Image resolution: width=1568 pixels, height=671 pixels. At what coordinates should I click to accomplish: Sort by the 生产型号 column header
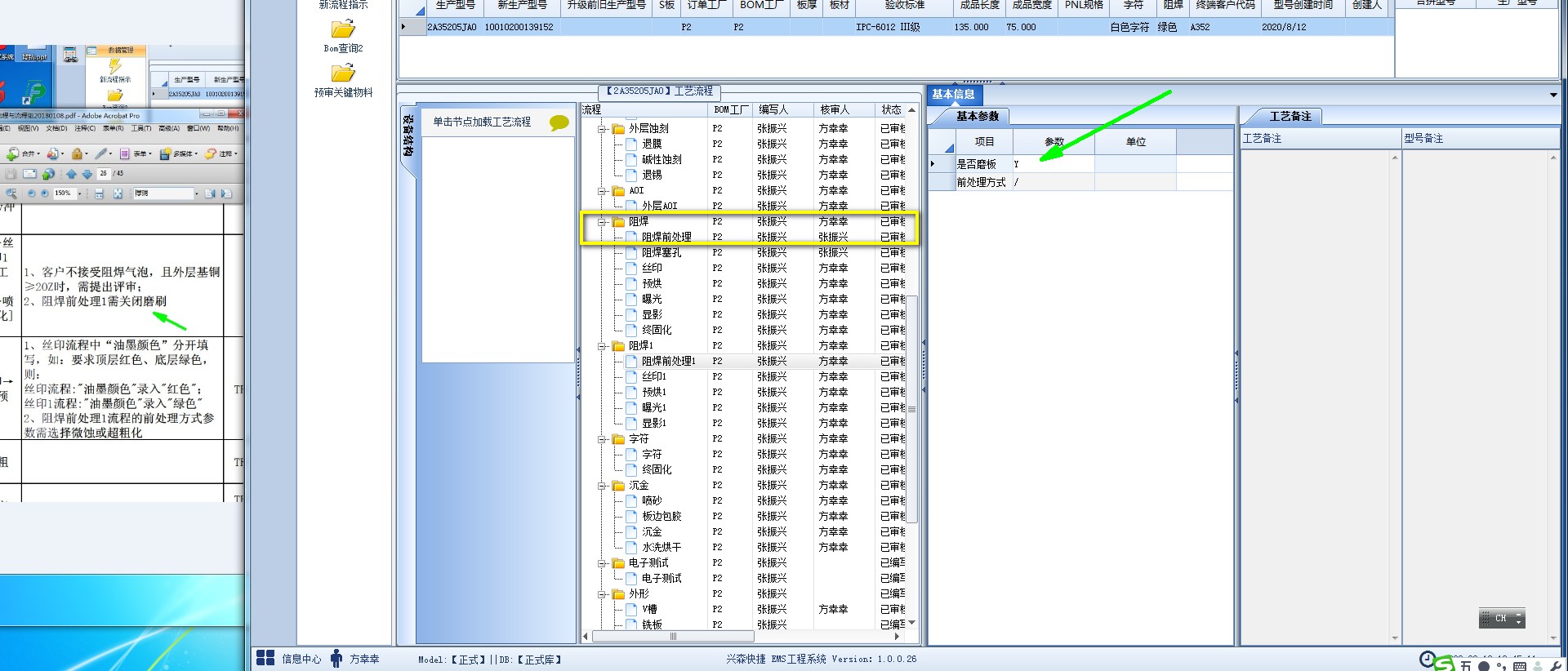click(x=455, y=6)
